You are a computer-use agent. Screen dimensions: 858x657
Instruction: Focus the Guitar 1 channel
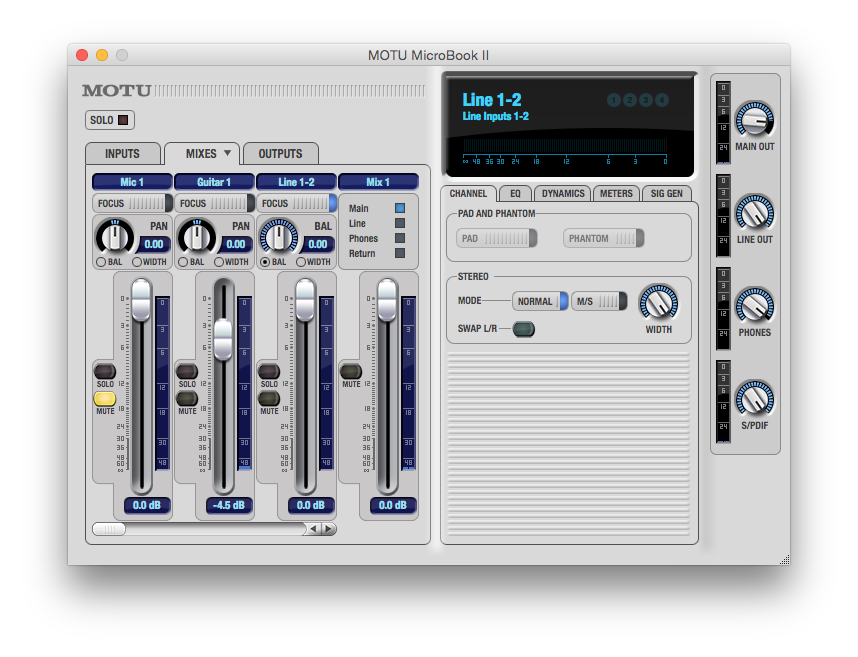point(214,204)
